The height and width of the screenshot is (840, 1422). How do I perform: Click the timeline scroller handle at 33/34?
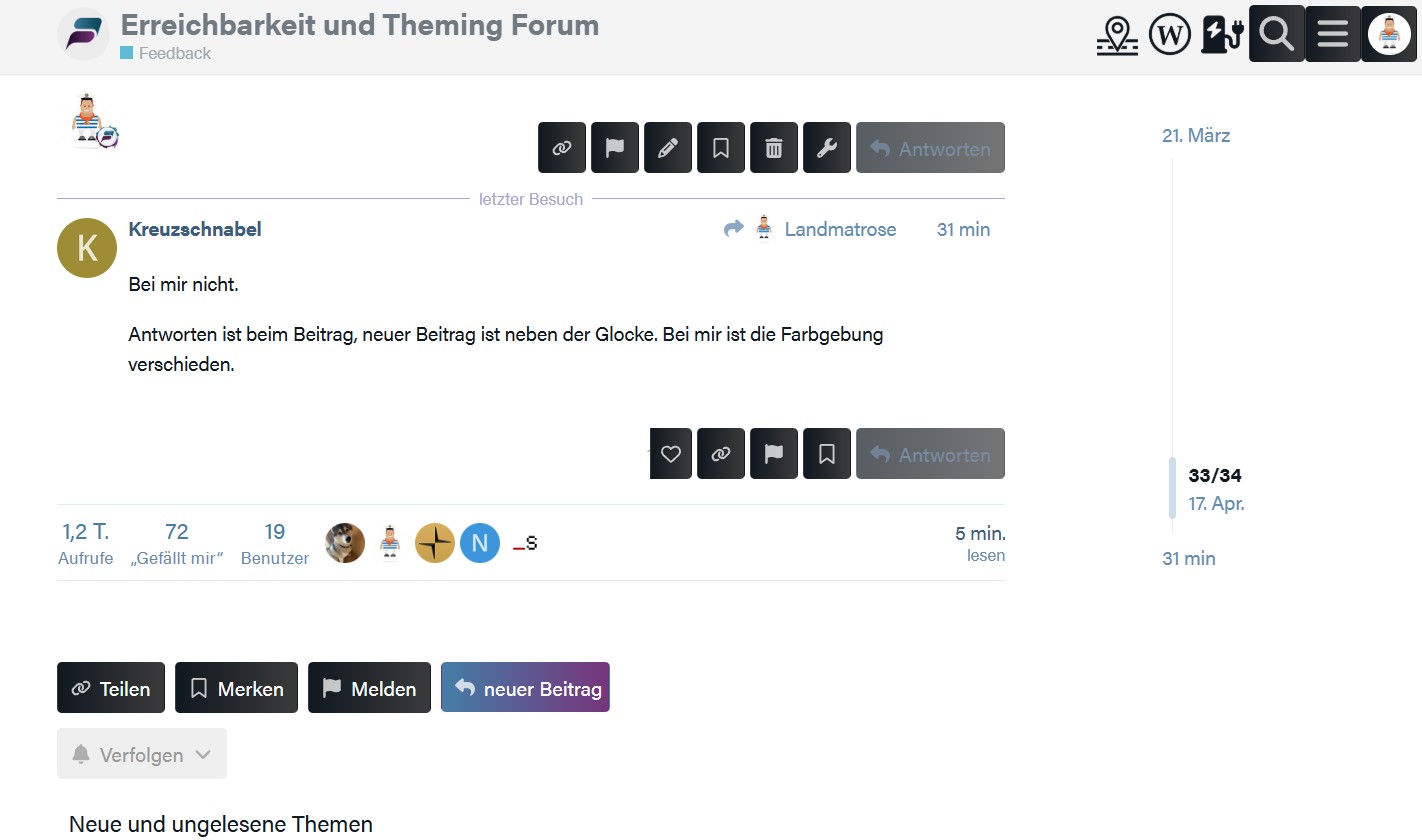tap(1173, 488)
